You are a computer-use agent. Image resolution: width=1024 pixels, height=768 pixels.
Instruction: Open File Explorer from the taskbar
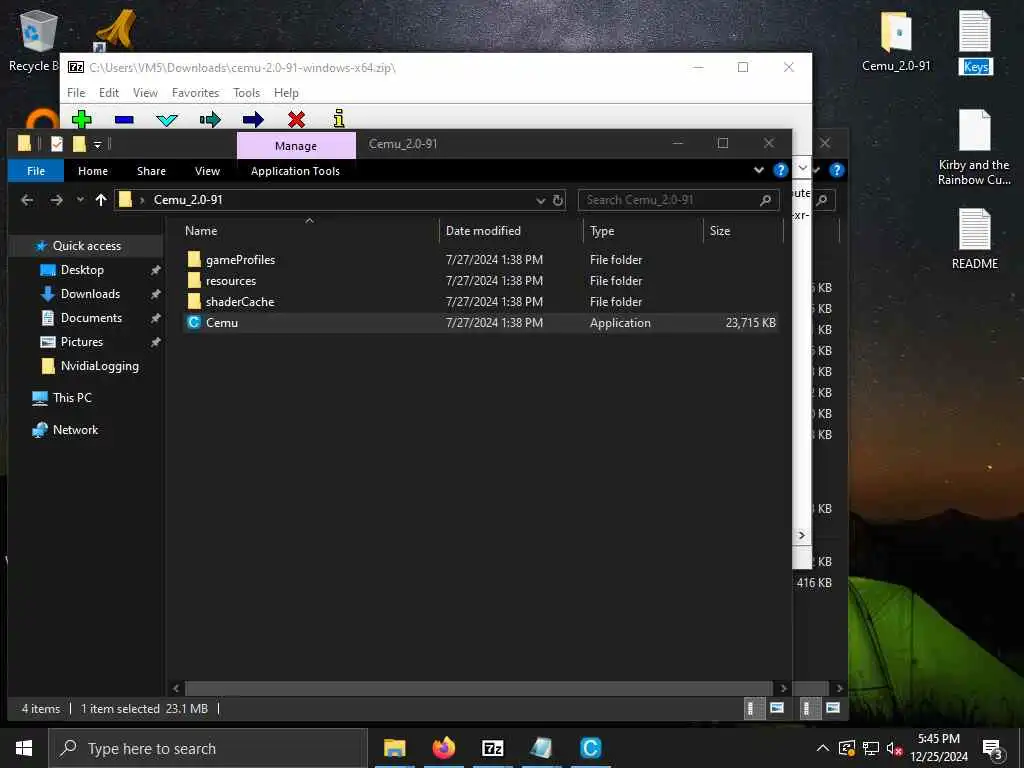pyautogui.click(x=394, y=748)
